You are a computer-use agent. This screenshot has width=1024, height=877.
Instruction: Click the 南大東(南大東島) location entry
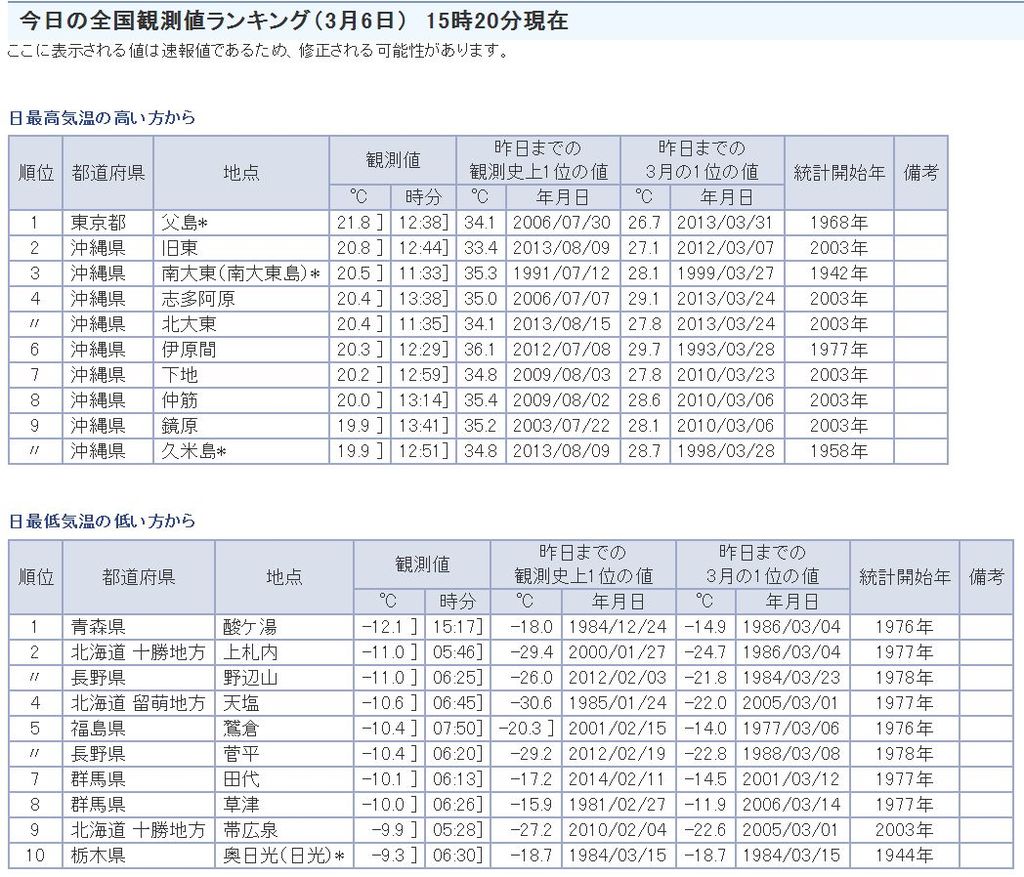[240, 273]
